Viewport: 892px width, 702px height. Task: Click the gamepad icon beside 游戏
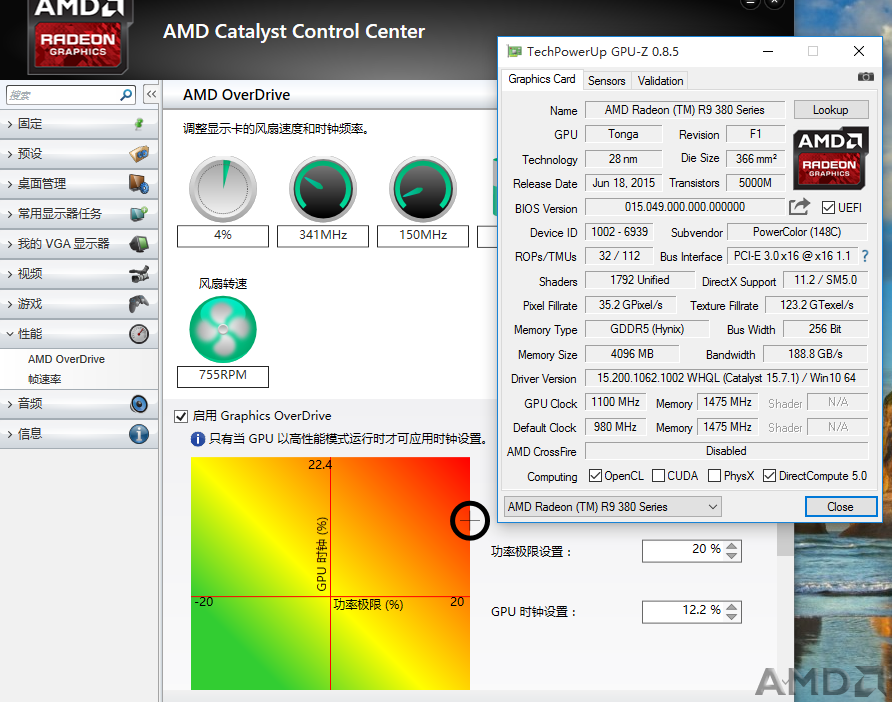tap(139, 304)
